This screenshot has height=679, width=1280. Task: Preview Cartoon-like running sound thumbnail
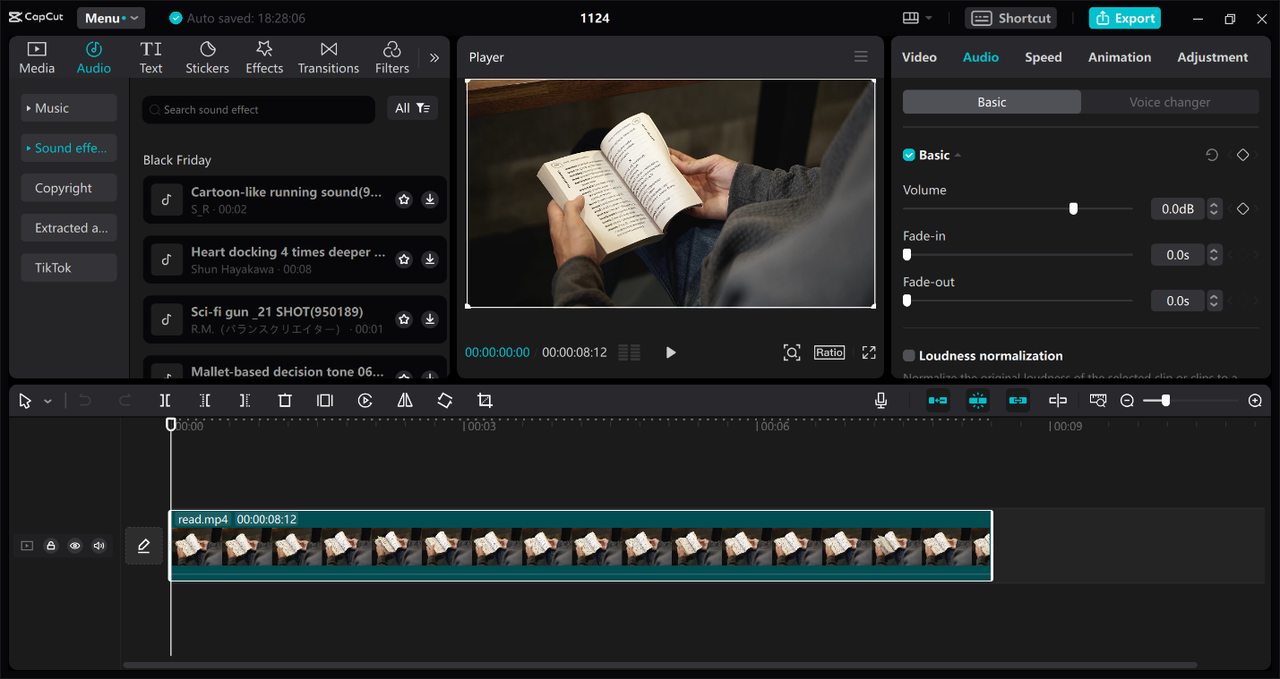click(167, 200)
